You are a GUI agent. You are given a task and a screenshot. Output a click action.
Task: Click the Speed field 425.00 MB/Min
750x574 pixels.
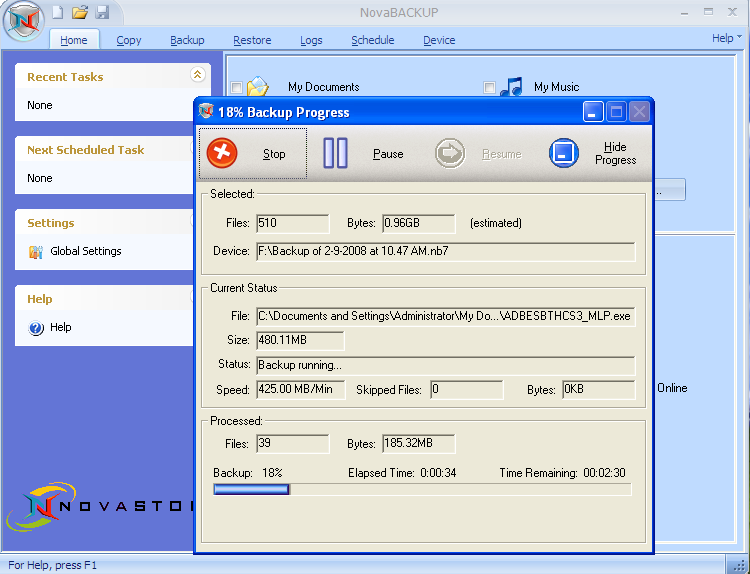pos(300,389)
